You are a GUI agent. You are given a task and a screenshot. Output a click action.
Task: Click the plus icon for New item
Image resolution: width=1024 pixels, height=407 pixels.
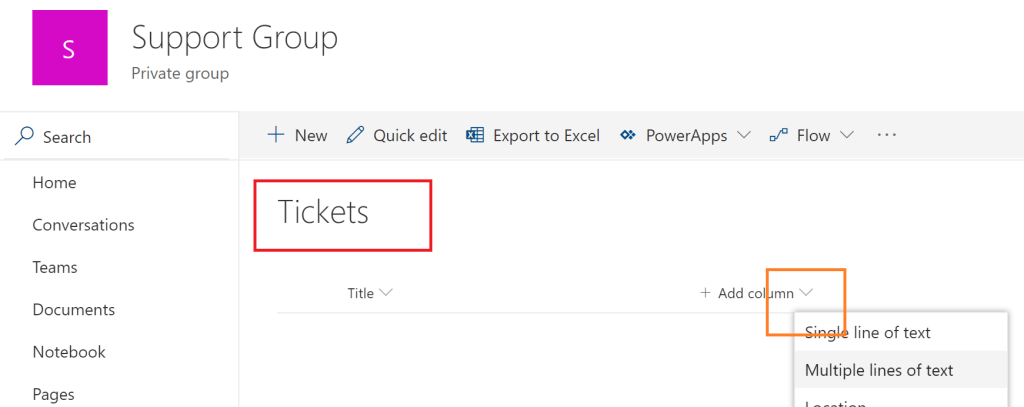276,135
